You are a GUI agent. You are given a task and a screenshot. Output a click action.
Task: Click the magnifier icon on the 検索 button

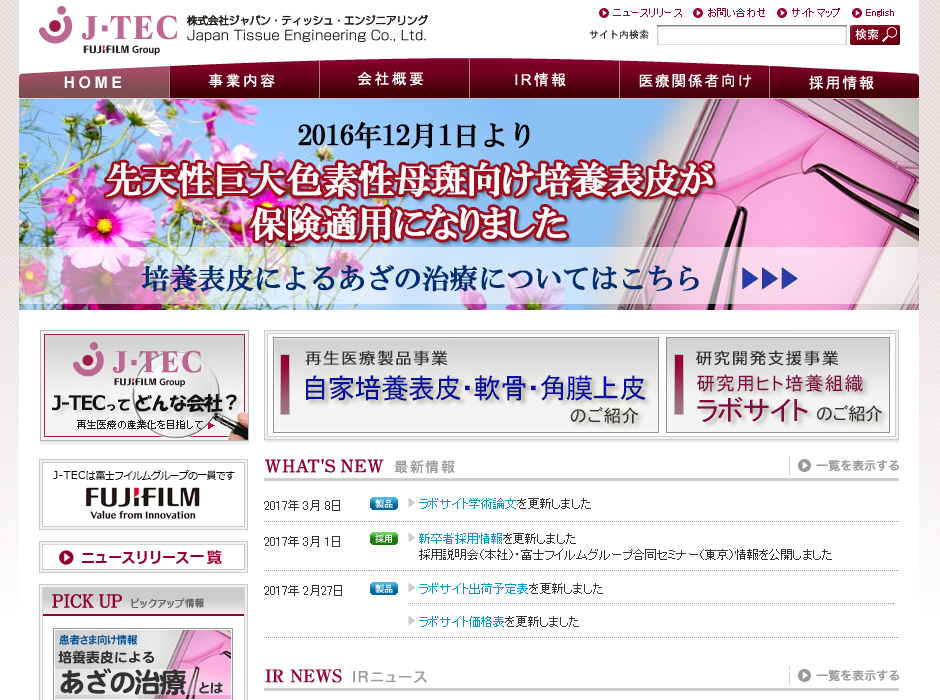point(890,35)
